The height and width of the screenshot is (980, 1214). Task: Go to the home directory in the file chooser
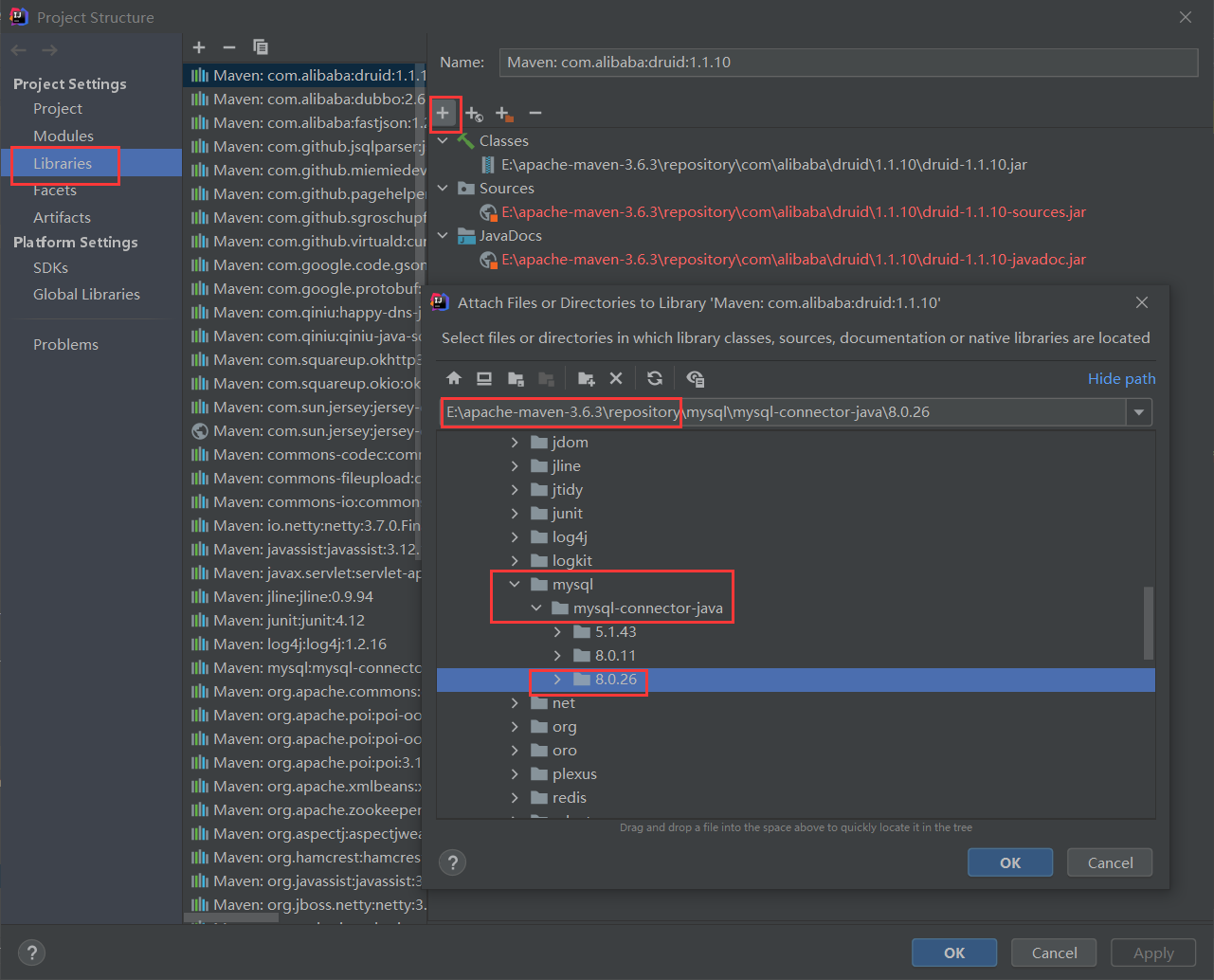click(454, 378)
